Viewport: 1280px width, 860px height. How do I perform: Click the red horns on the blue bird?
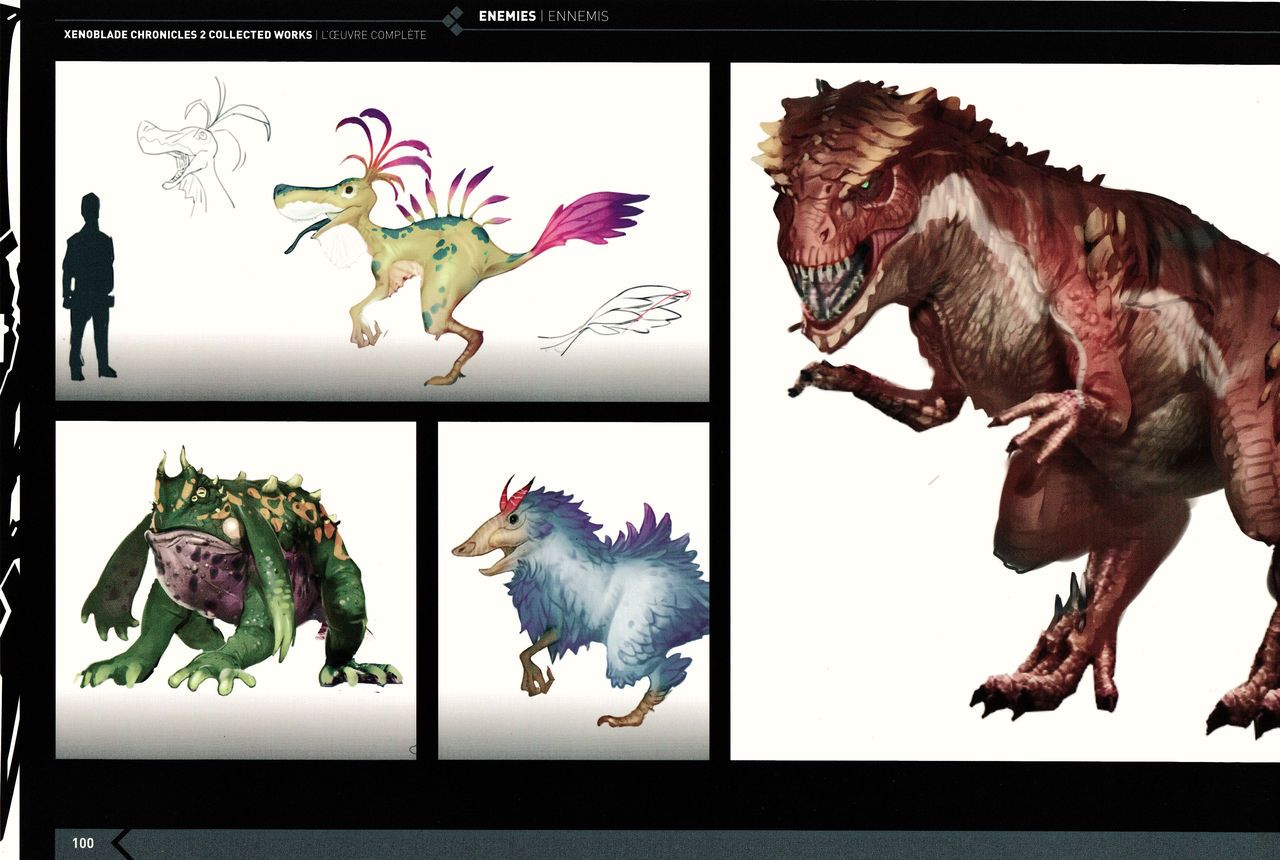[x=515, y=494]
